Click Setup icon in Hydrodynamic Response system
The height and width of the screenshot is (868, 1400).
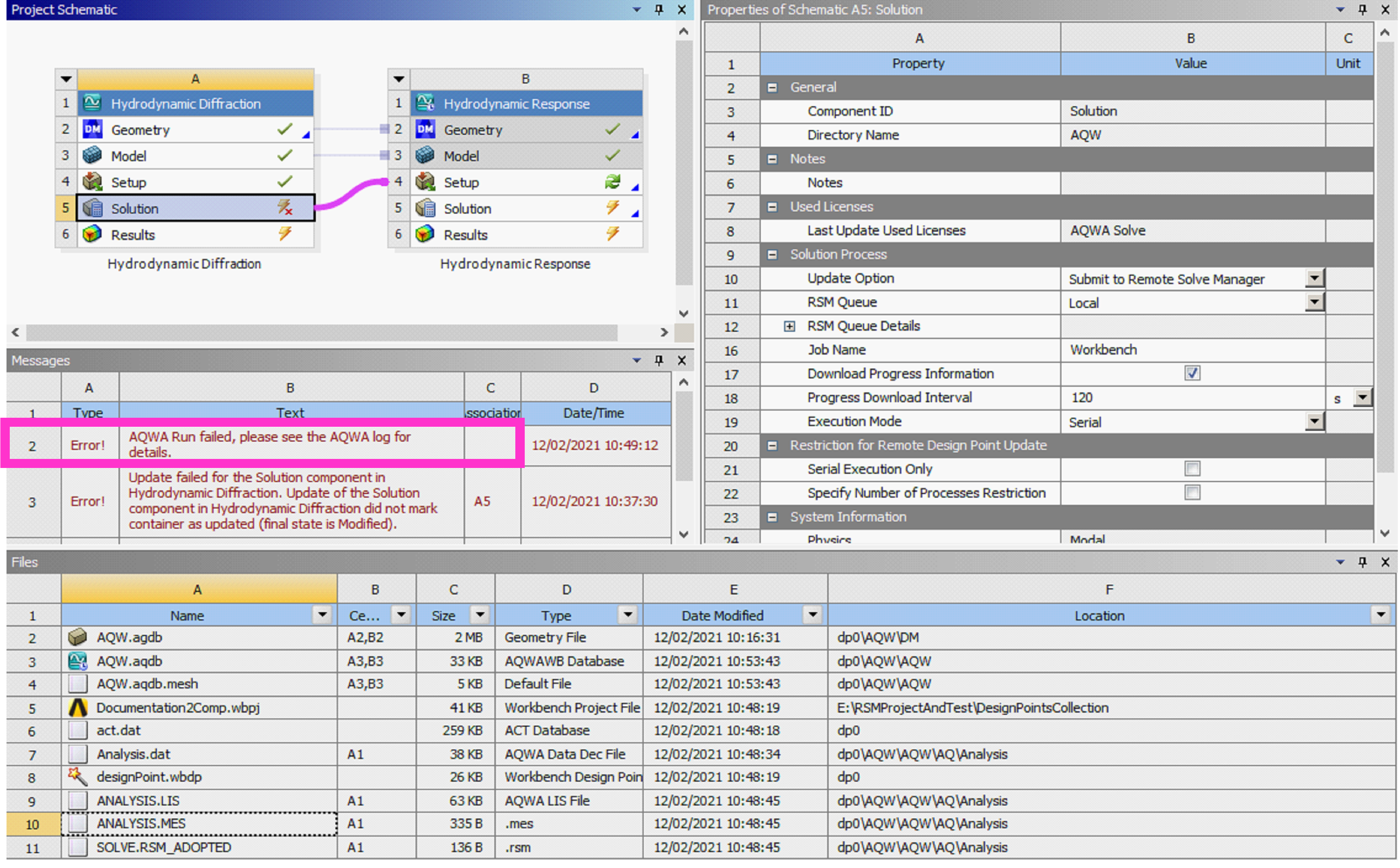pos(425,182)
